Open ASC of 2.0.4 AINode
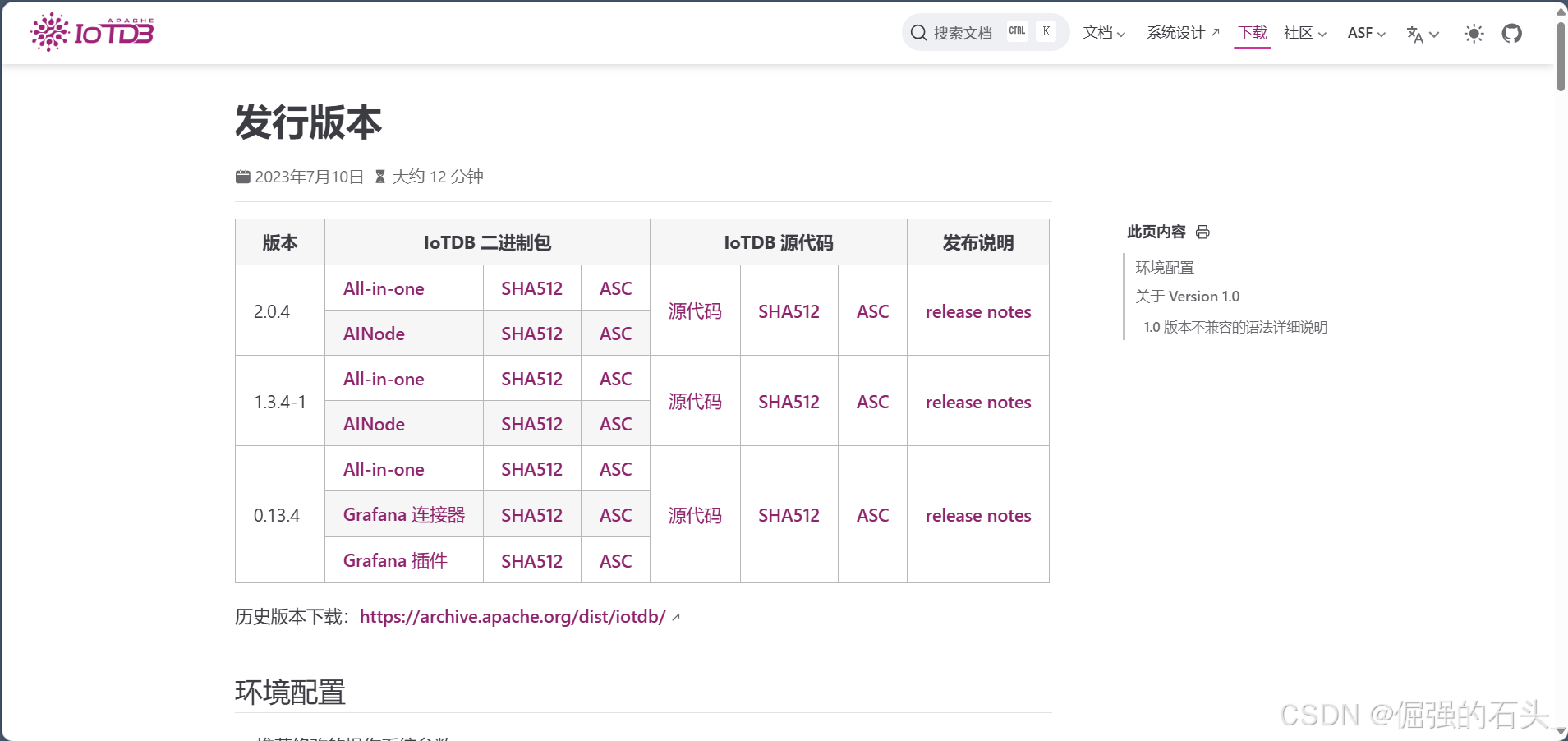Image resolution: width=1568 pixels, height=741 pixels. (x=615, y=334)
